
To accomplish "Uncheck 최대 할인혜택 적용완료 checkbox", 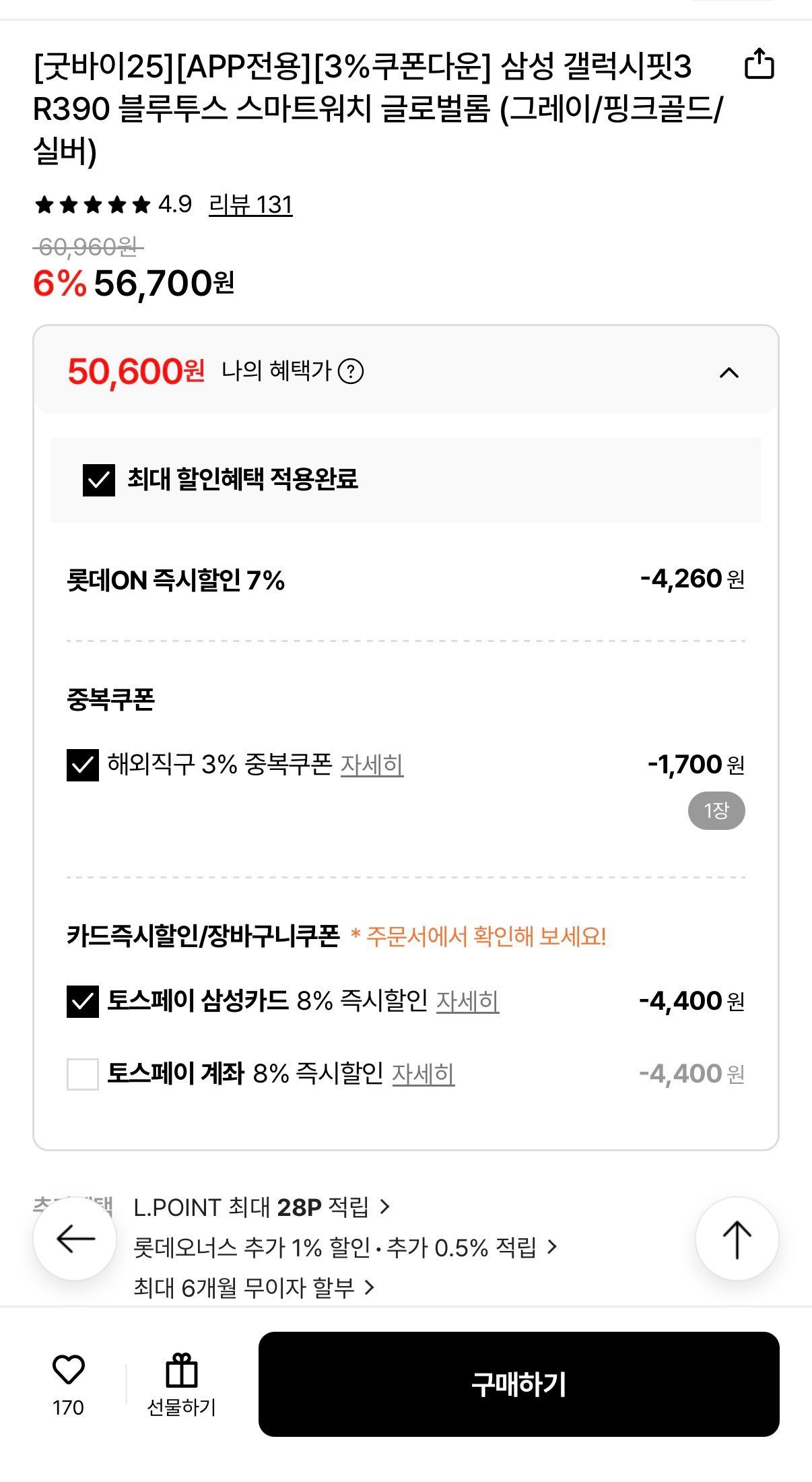I will coord(99,480).
